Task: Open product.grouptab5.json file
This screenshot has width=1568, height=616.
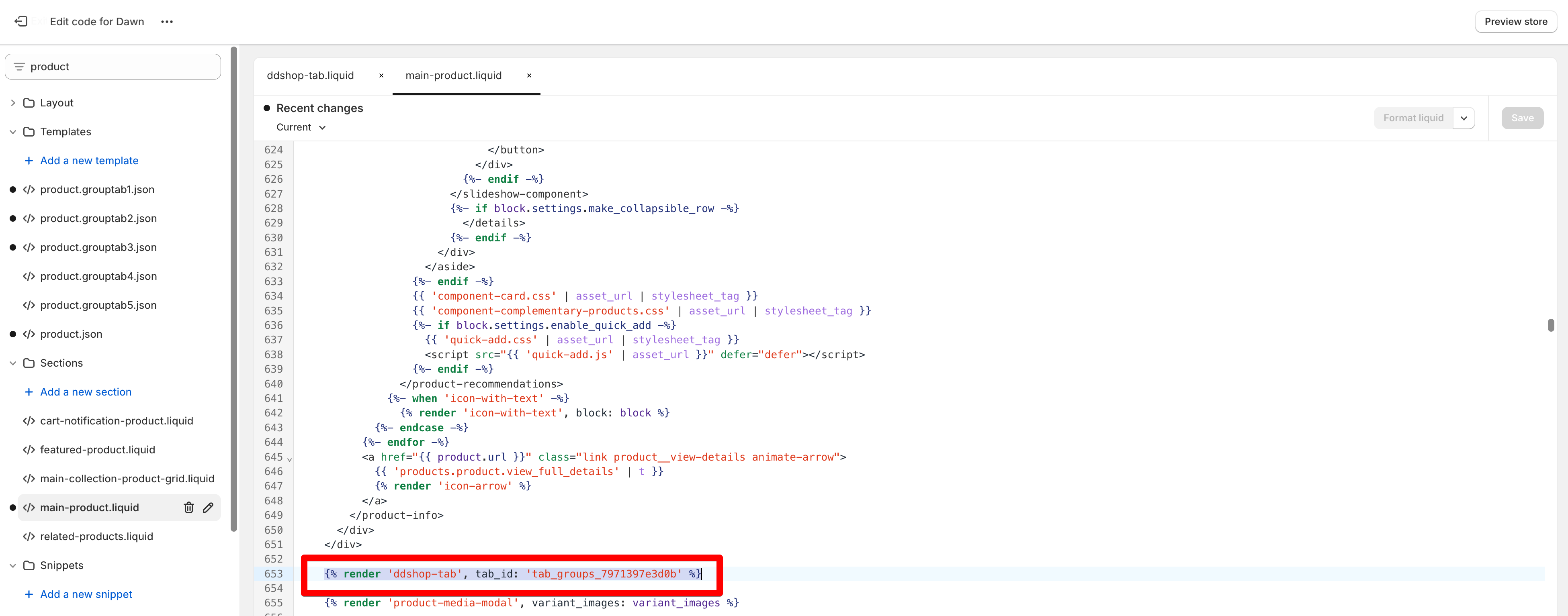Action: (x=98, y=305)
